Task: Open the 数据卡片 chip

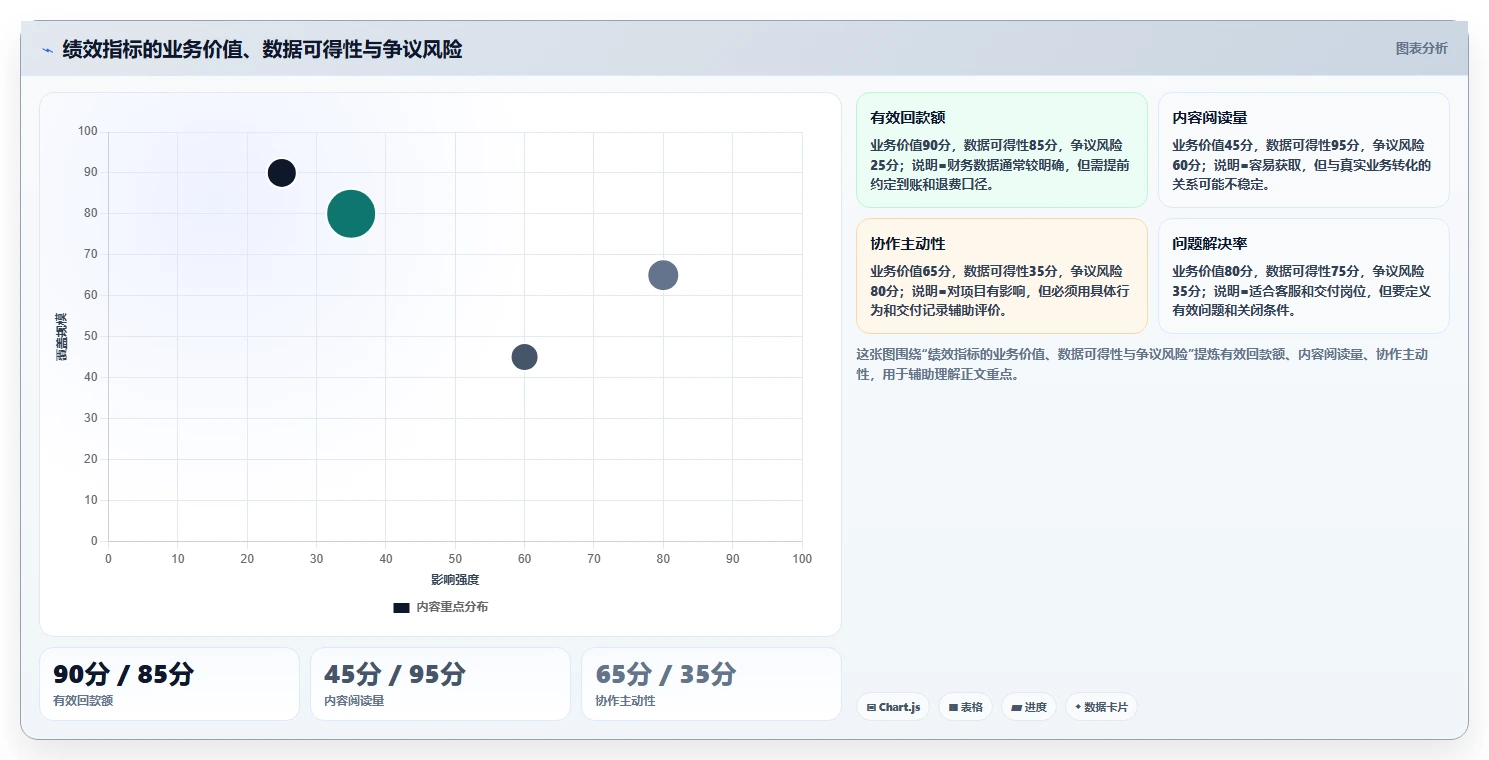Action: pyautogui.click(x=1101, y=707)
